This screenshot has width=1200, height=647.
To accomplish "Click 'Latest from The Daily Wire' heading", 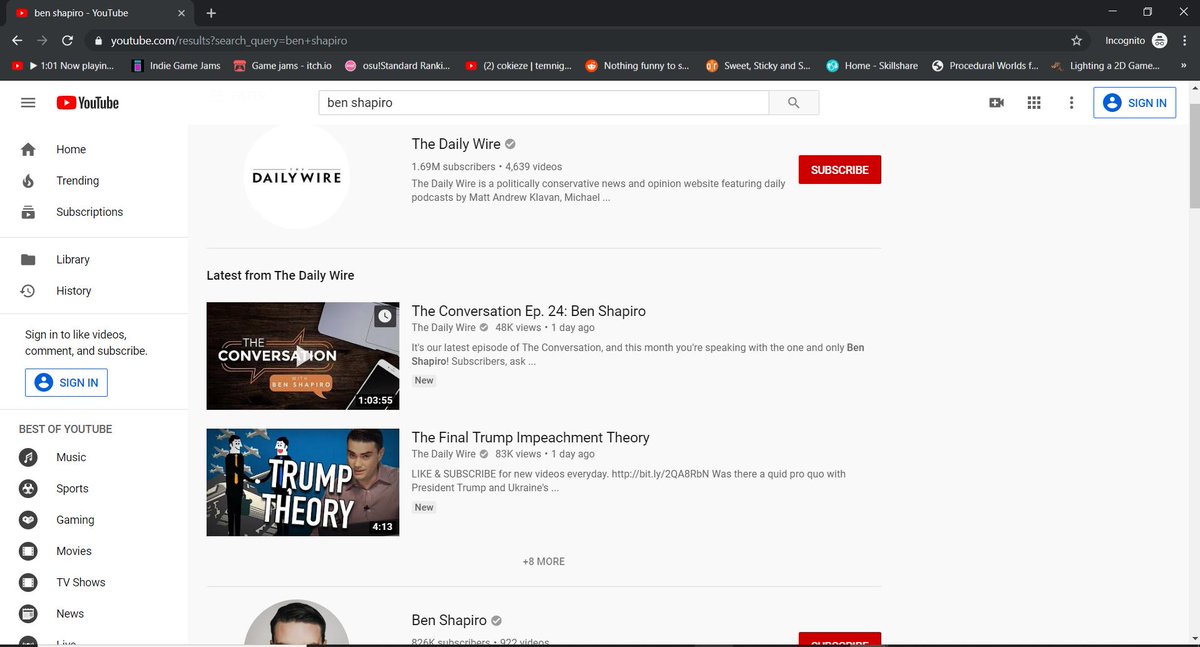I will pyautogui.click(x=281, y=276).
